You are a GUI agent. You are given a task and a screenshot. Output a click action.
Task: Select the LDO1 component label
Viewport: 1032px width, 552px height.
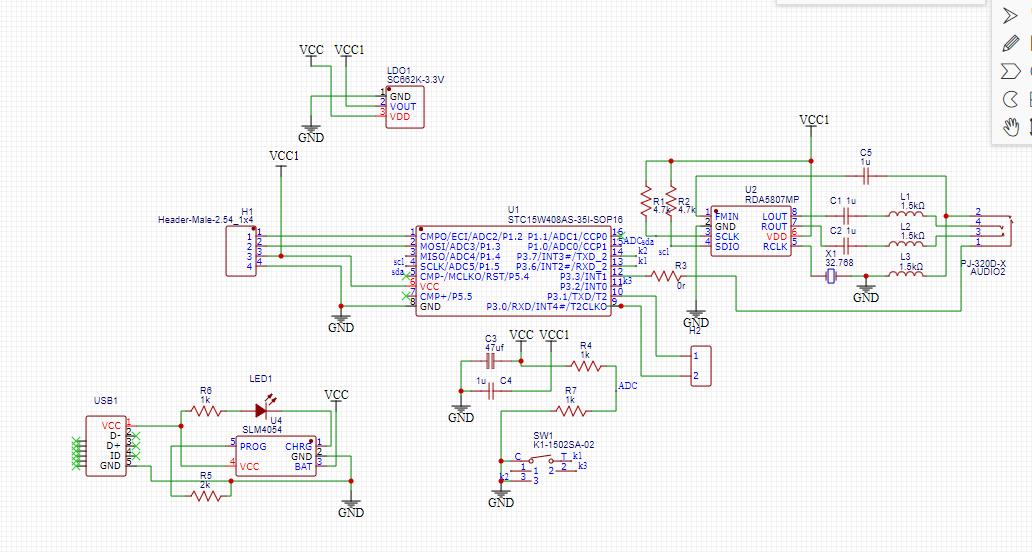[x=398, y=70]
